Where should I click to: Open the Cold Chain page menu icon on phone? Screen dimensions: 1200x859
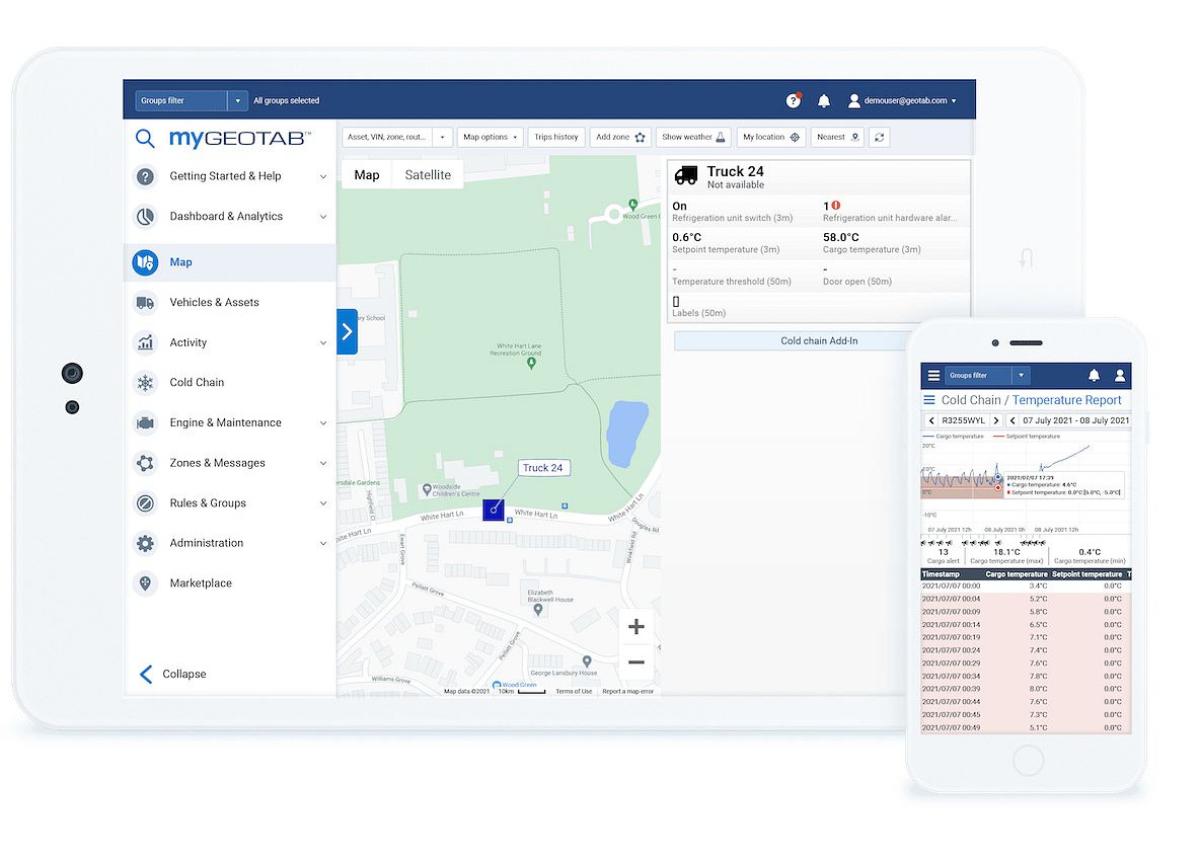[x=929, y=400]
